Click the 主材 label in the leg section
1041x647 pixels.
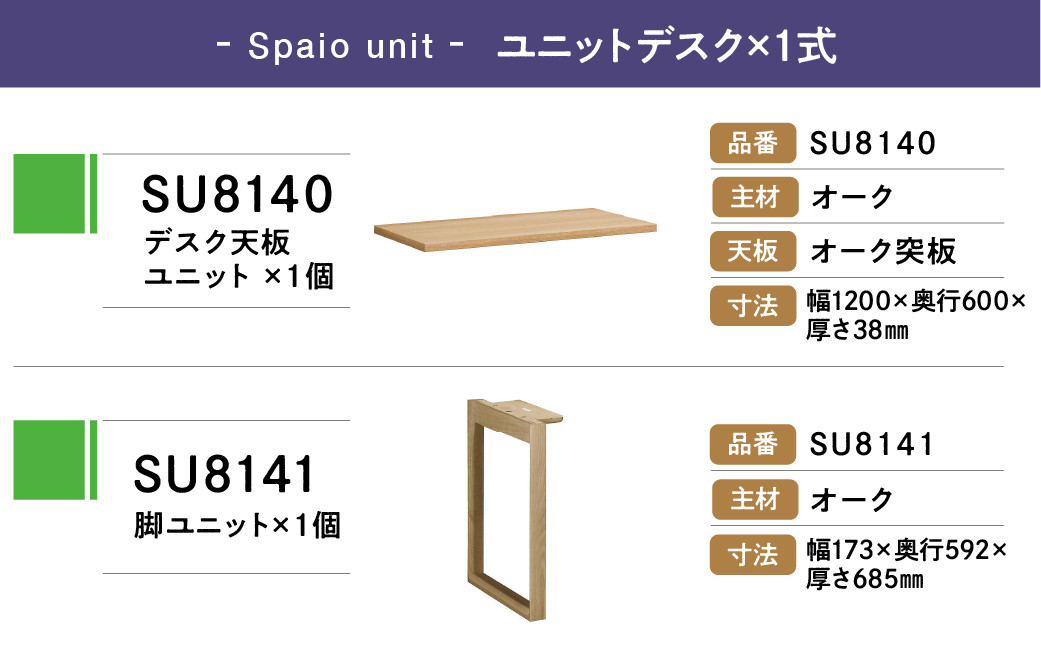[755, 499]
